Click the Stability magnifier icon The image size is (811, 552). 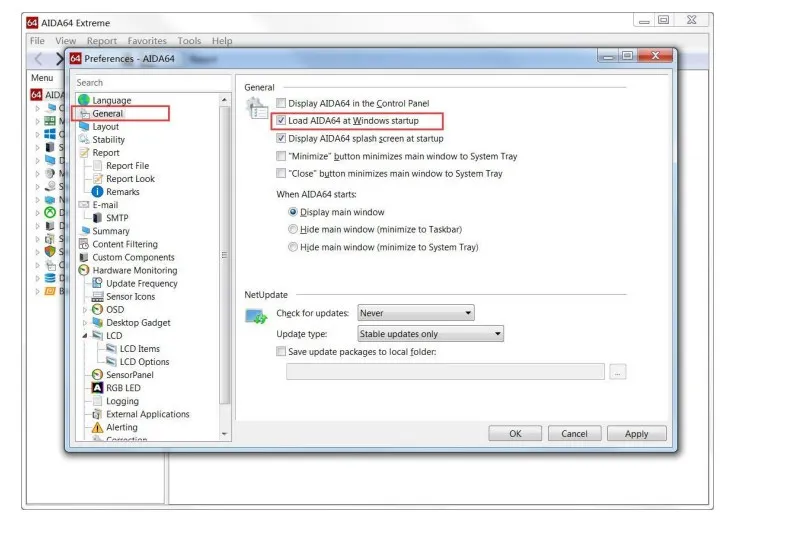[84, 139]
